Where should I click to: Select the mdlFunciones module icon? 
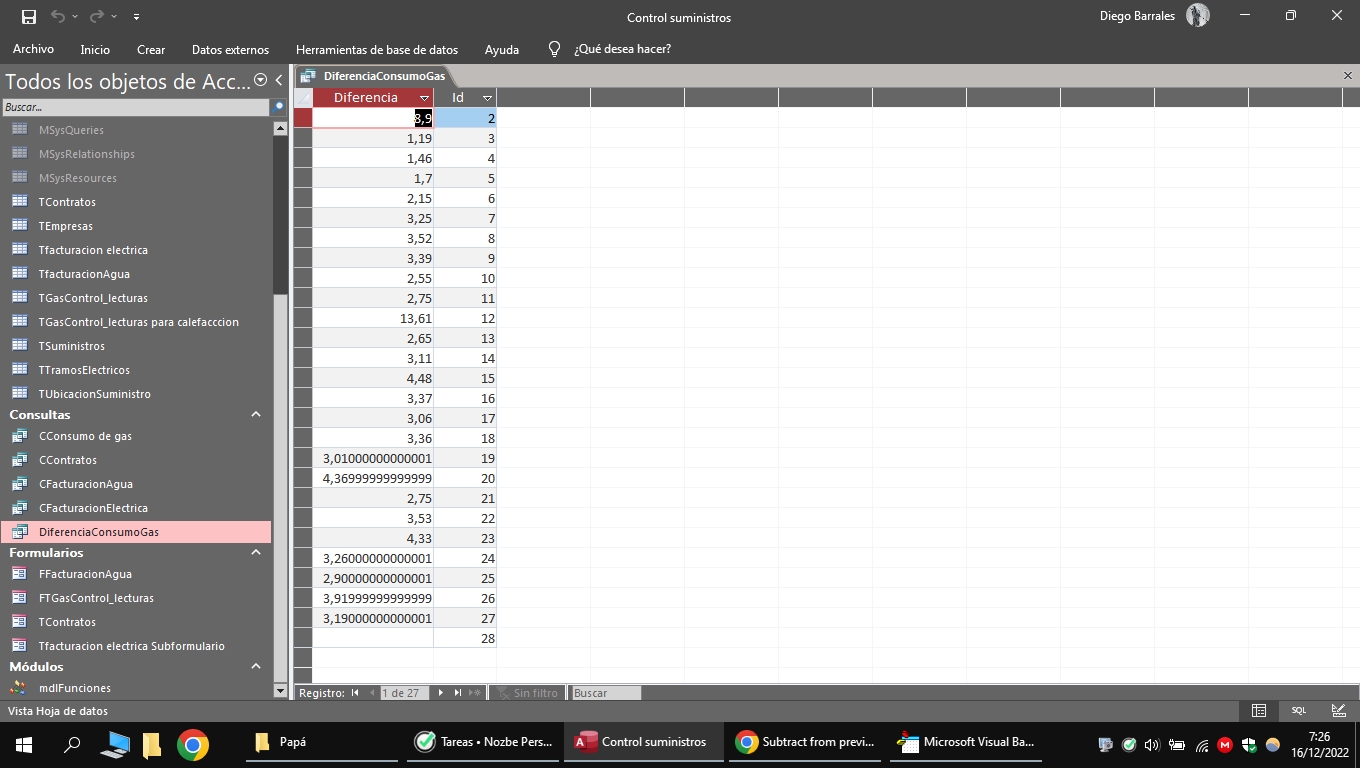click(19, 687)
